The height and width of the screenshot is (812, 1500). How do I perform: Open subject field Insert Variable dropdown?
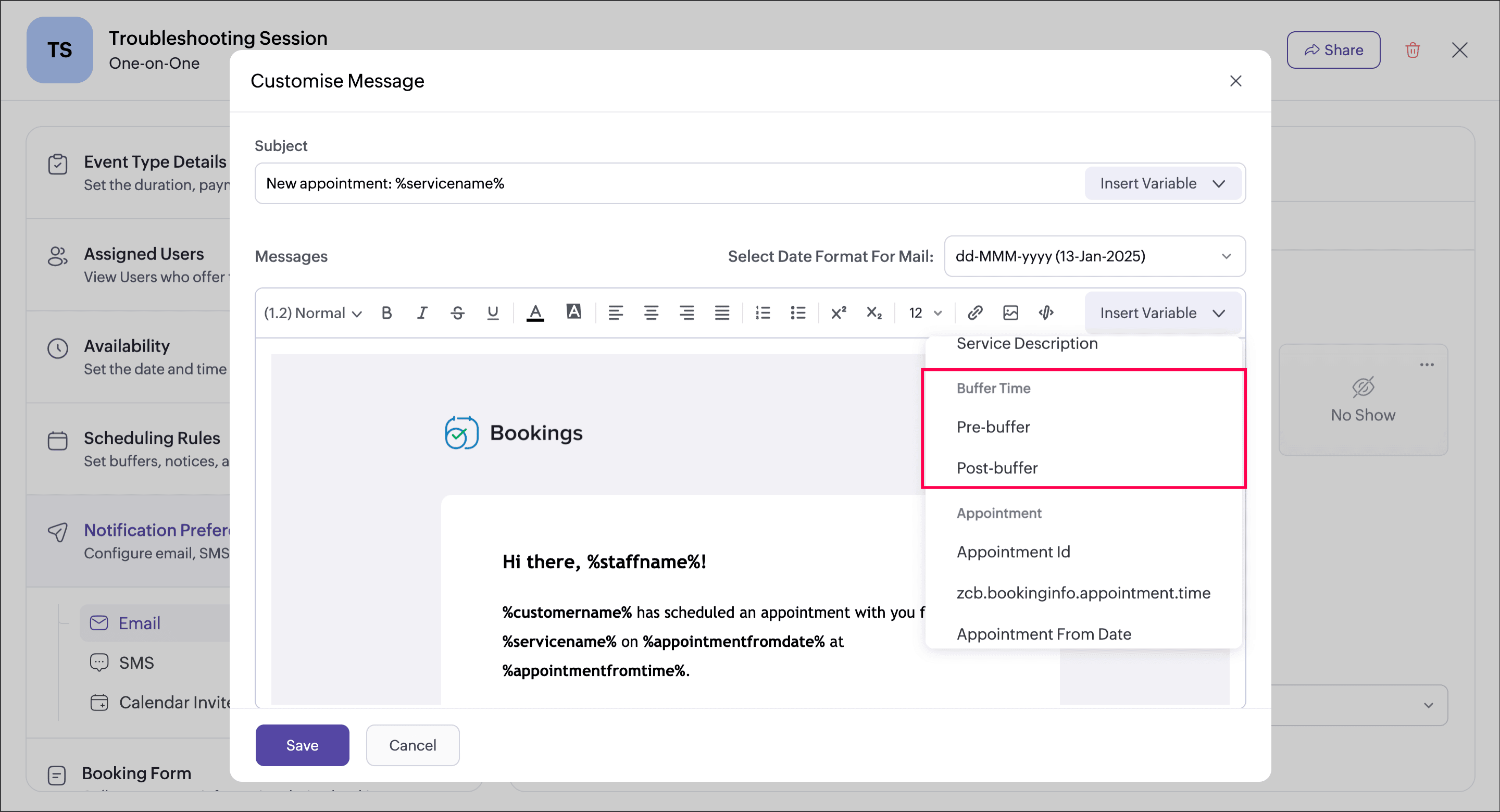click(1162, 183)
